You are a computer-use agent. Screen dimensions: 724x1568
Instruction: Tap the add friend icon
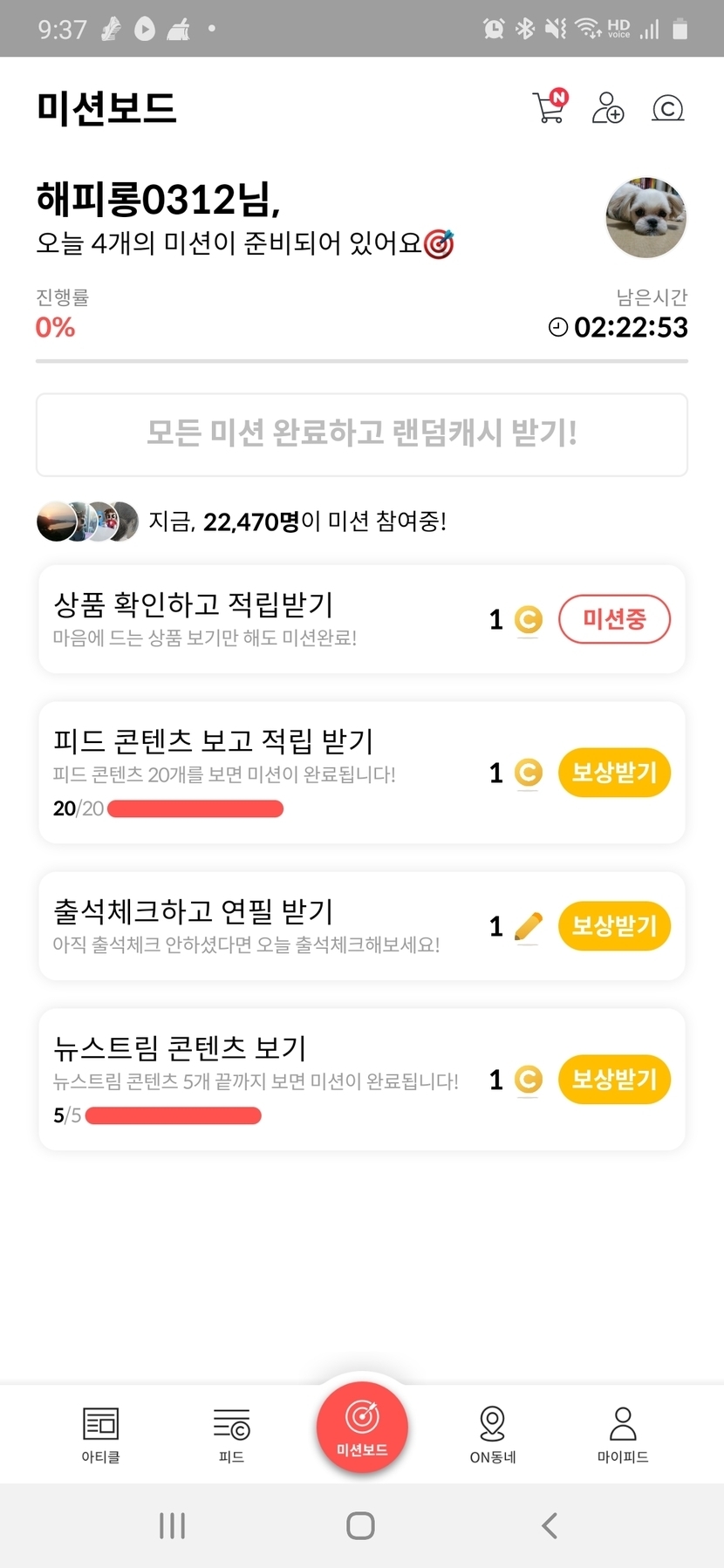pyautogui.click(x=607, y=108)
